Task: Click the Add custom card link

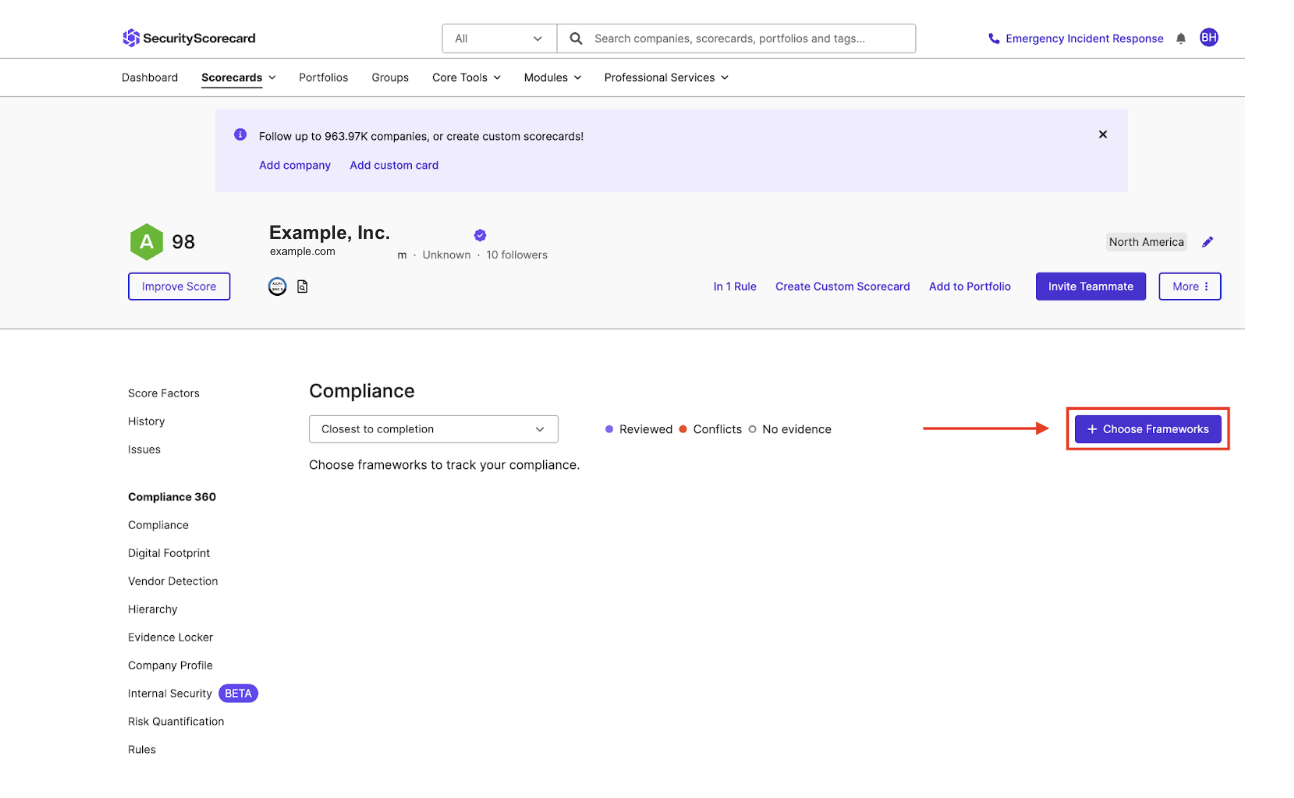Action: pyautogui.click(x=394, y=165)
